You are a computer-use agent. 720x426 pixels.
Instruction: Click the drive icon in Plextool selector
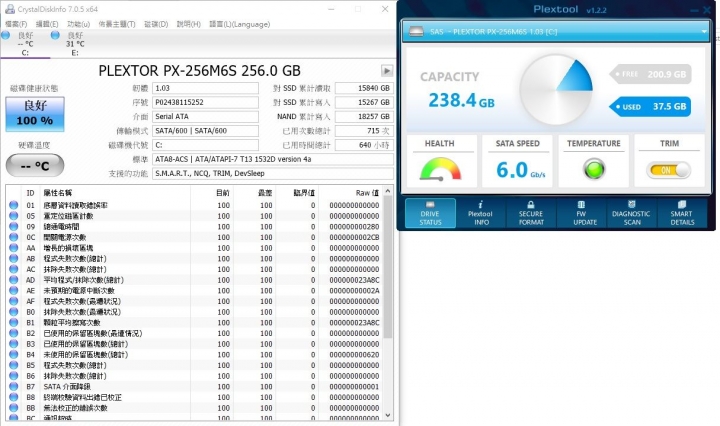[416, 32]
